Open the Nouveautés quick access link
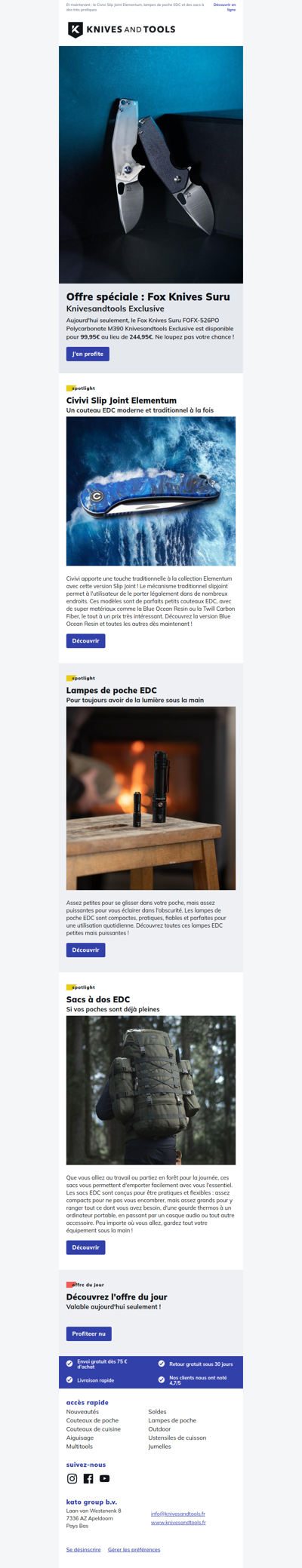The width and height of the screenshot is (302, 1568). pos(82,1411)
